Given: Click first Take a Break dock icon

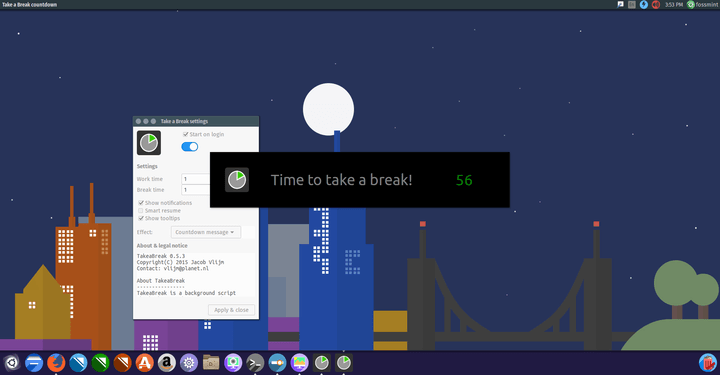Looking at the screenshot, I should coord(321,363).
